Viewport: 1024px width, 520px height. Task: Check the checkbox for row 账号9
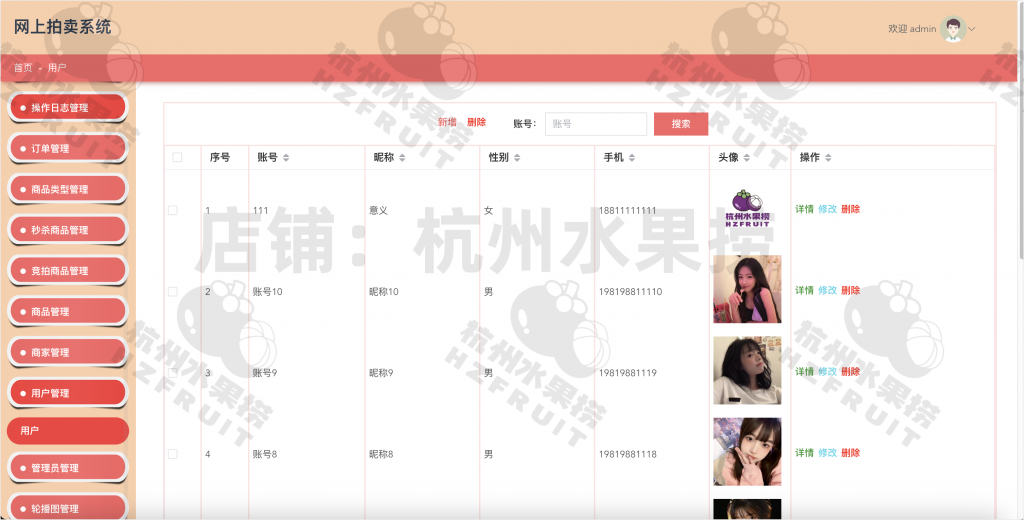click(172, 372)
